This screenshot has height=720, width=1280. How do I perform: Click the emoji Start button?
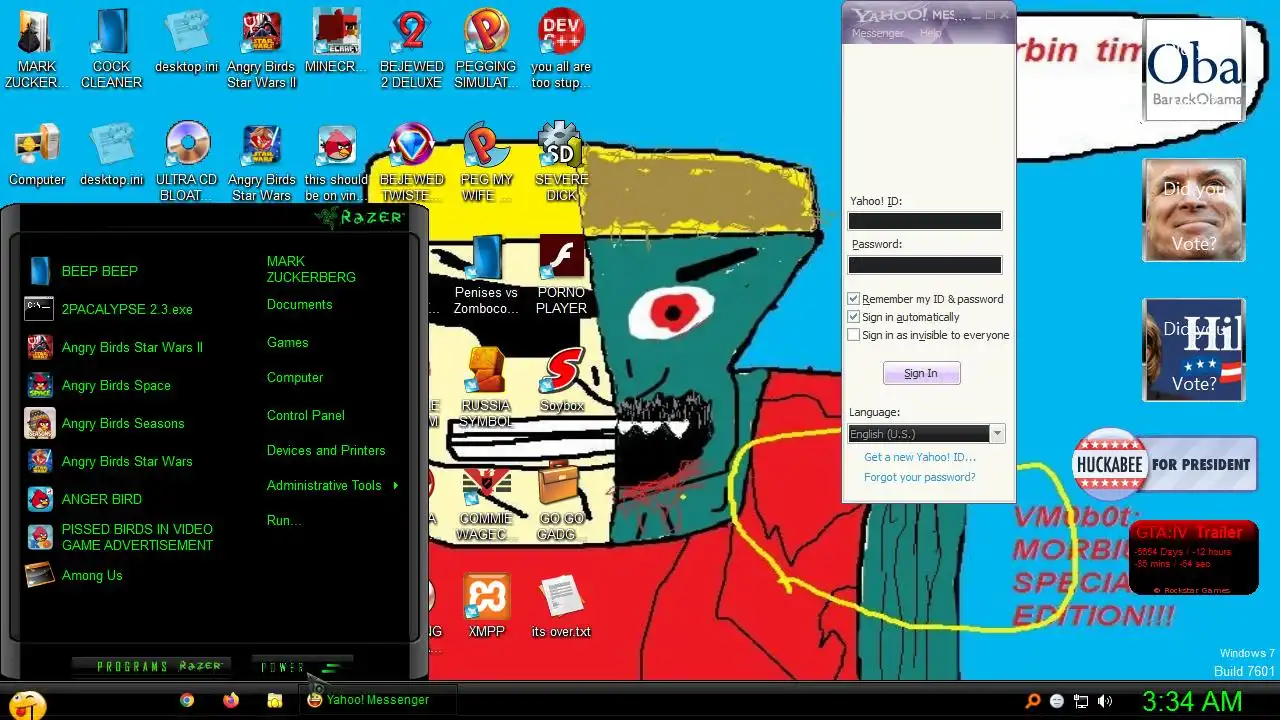pos(27,703)
